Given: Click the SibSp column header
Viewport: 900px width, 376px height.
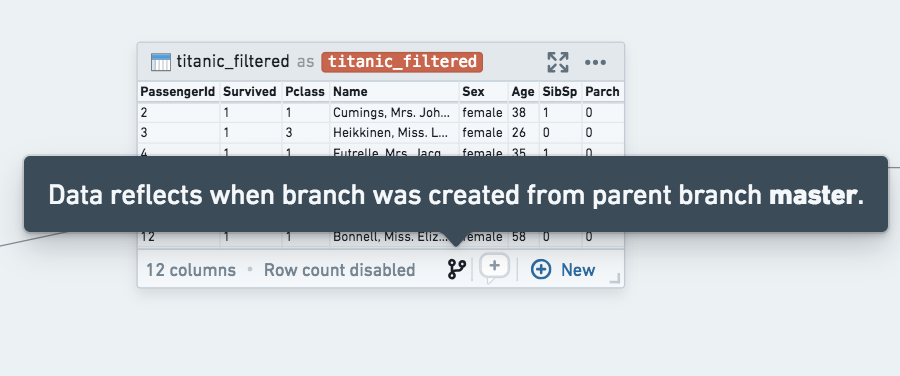Looking at the screenshot, I should coord(560,92).
